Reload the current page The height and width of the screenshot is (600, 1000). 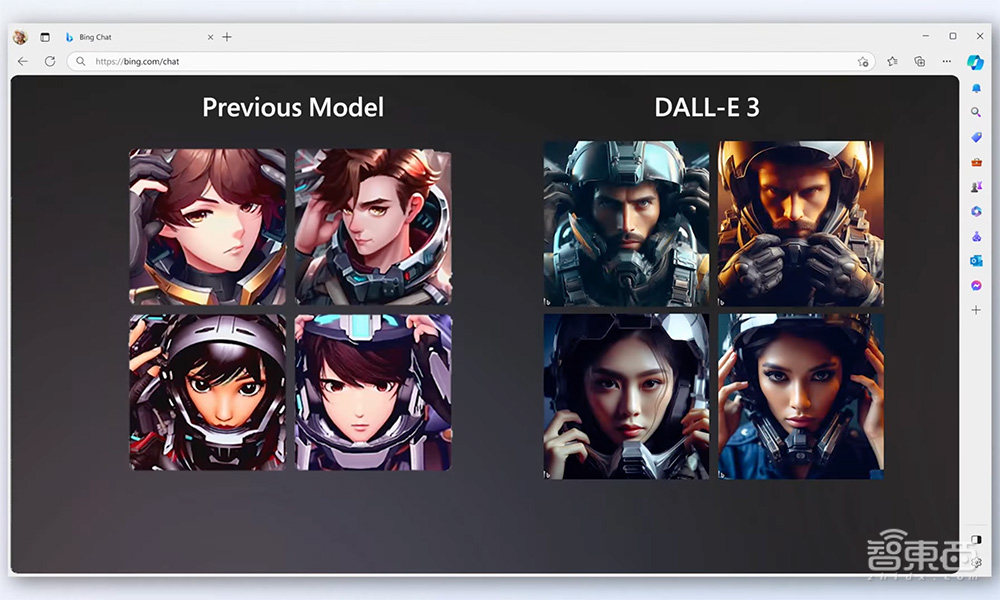pos(50,61)
